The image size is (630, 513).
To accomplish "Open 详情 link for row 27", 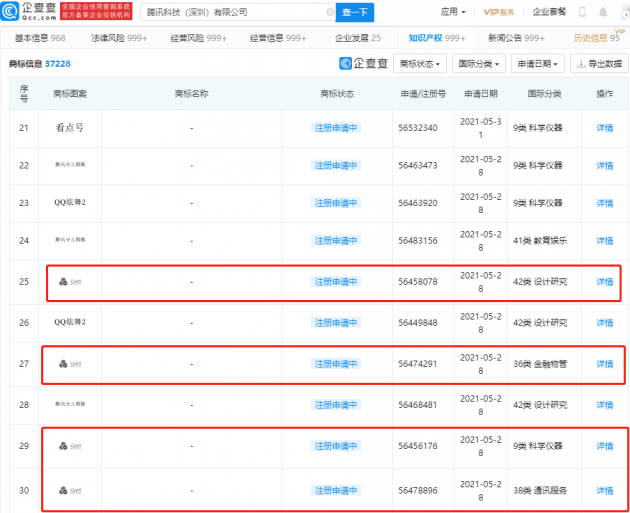I will point(605,364).
